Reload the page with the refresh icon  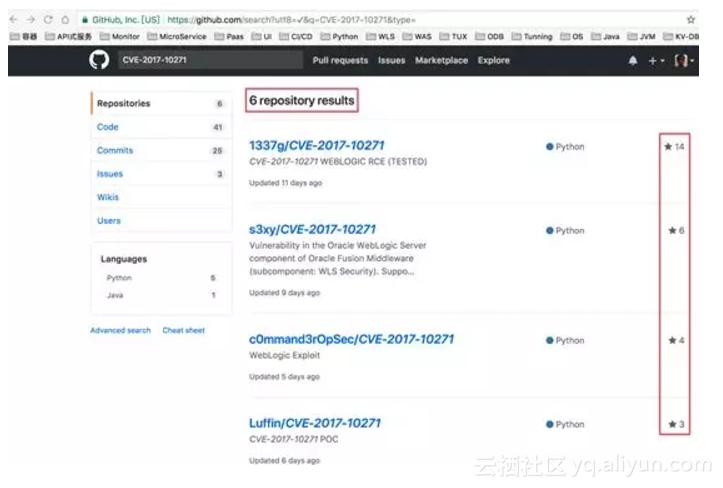(x=48, y=20)
